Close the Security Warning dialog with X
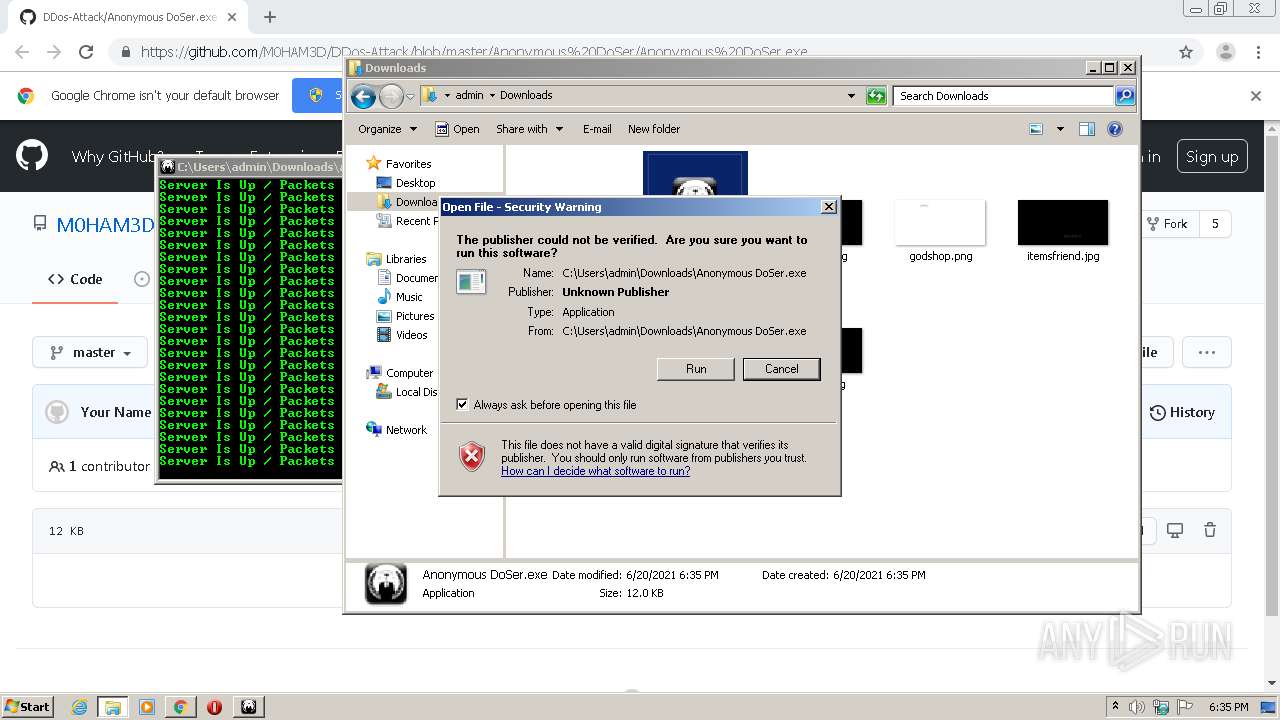1280x720 pixels. pos(828,207)
